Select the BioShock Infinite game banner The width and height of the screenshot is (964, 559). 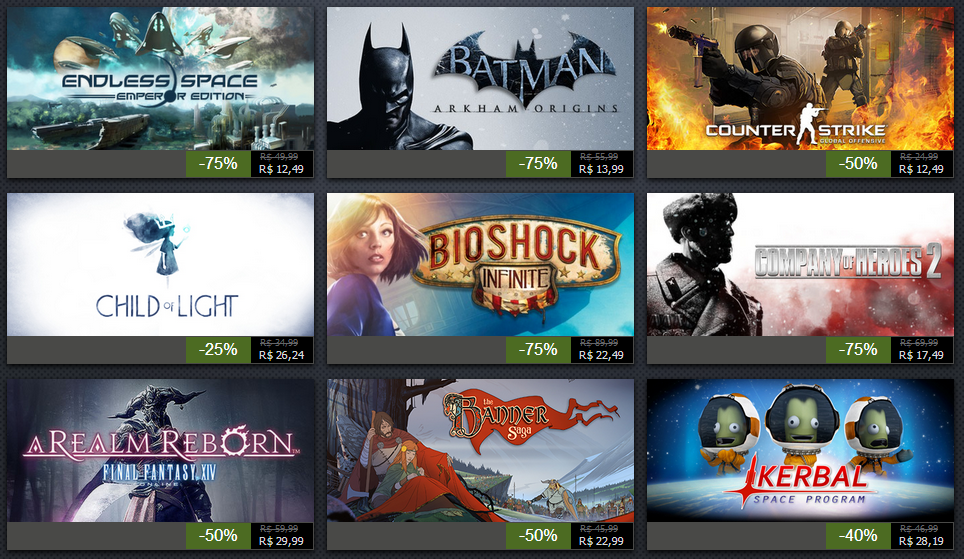[480, 264]
